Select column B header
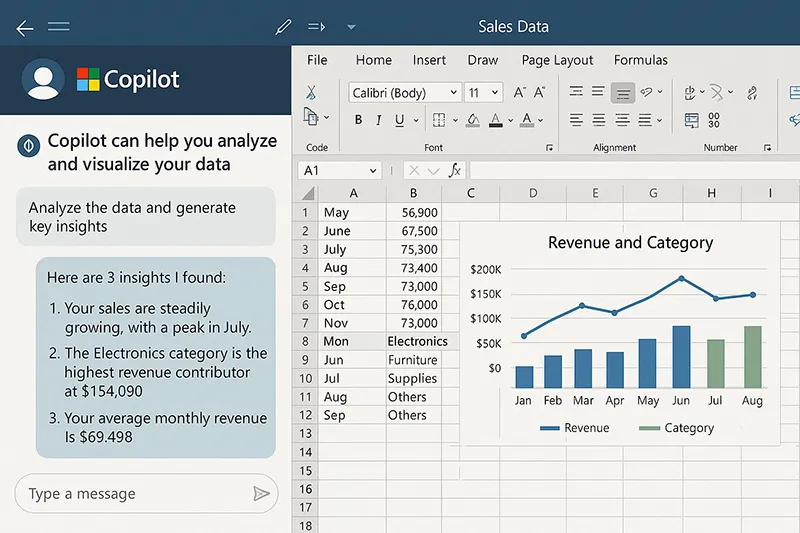Image resolution: width=800 pixels, height=533 pixels. click(x=413, y=193)
